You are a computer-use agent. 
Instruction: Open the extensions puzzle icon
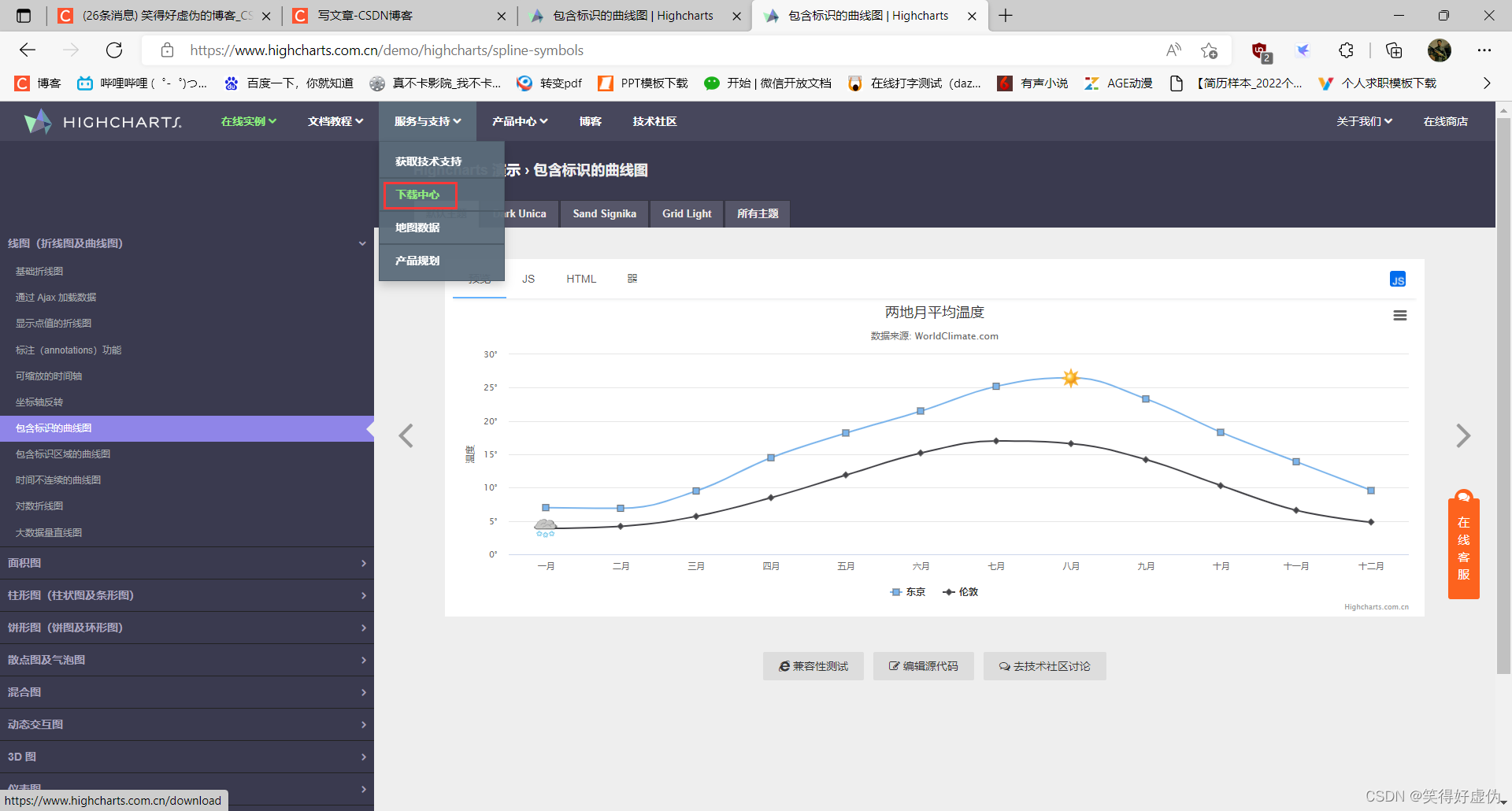pyautogui.click(x=1346, y=50)
